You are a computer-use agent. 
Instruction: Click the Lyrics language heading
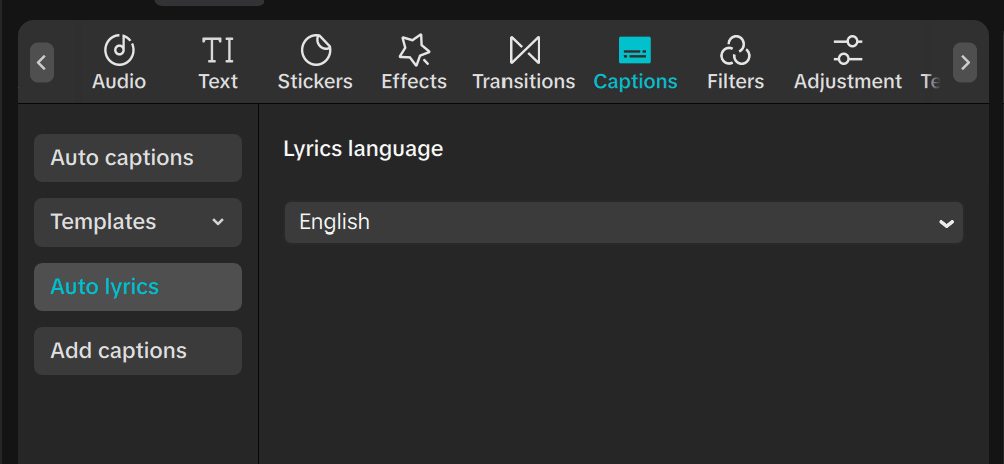(363, 149)
